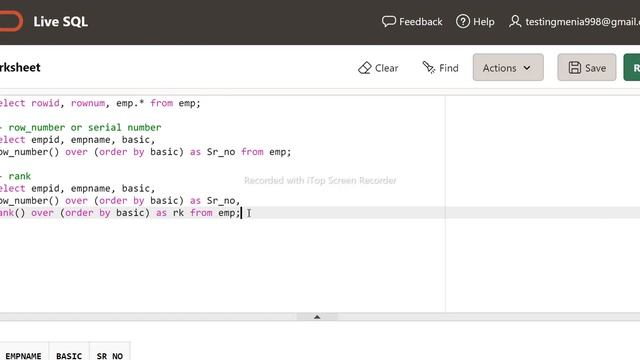
Task: Click the BASIC column header
Action: [69, 356]
